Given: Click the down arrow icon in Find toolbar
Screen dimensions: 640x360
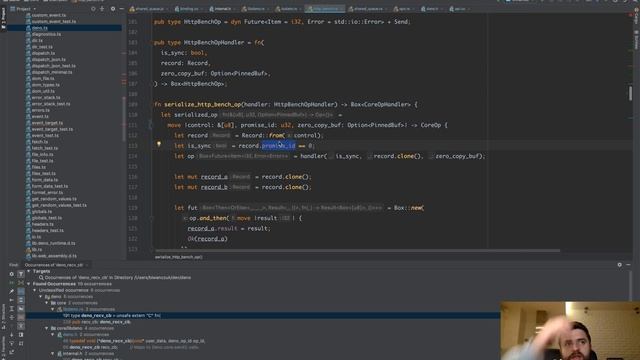Looking at the screenshot, I should click(x=11, y=335).
